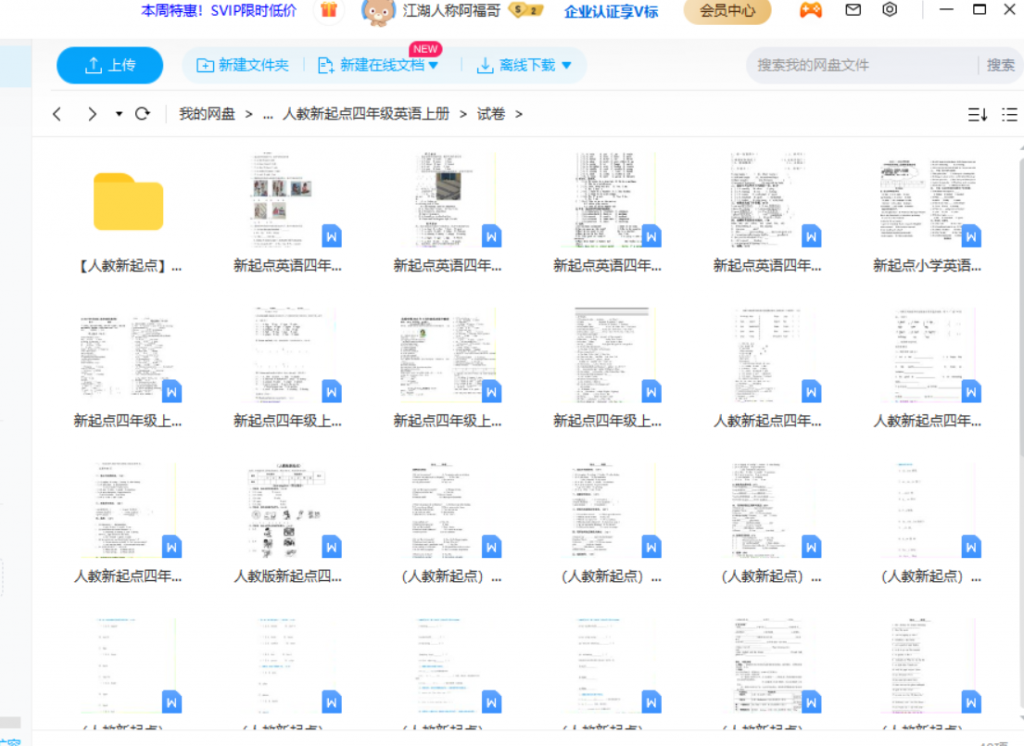Go forward with the right arrow
Screen dimensions: 1024x746
[x=92, y=114]
